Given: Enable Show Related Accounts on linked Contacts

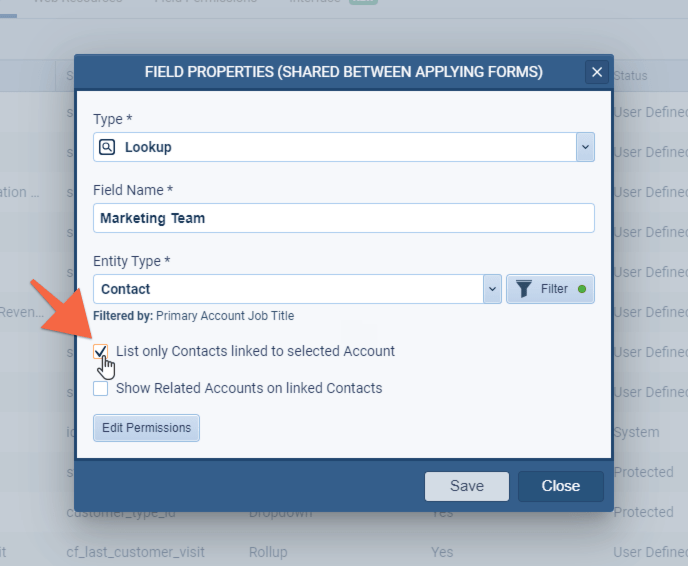Looking at the screenshot, I should click(x=101, y=388).
